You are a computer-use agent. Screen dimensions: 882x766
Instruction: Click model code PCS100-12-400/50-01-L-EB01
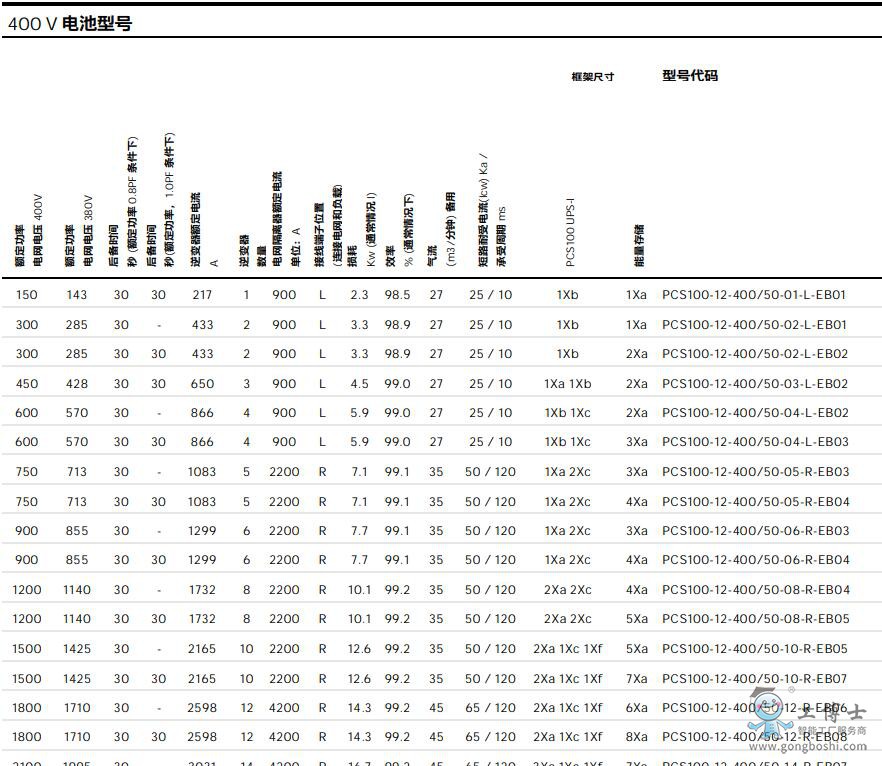click(x=754, y=295)
